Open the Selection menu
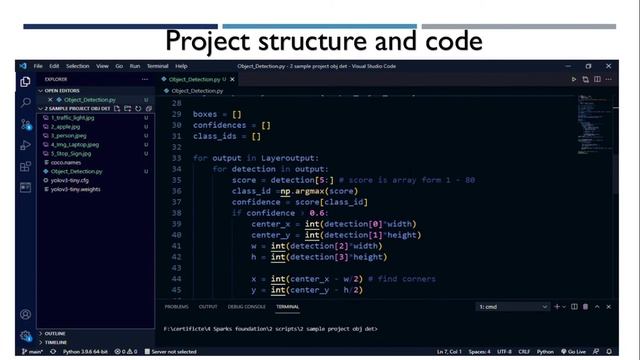This screenshot has width=640, height=360. click(x=78, y=66)
